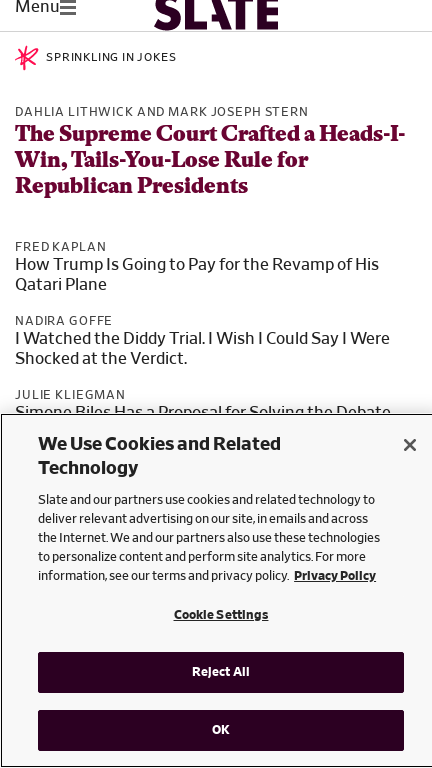
Task: Click the Menu text label
Action: point(37,7)
